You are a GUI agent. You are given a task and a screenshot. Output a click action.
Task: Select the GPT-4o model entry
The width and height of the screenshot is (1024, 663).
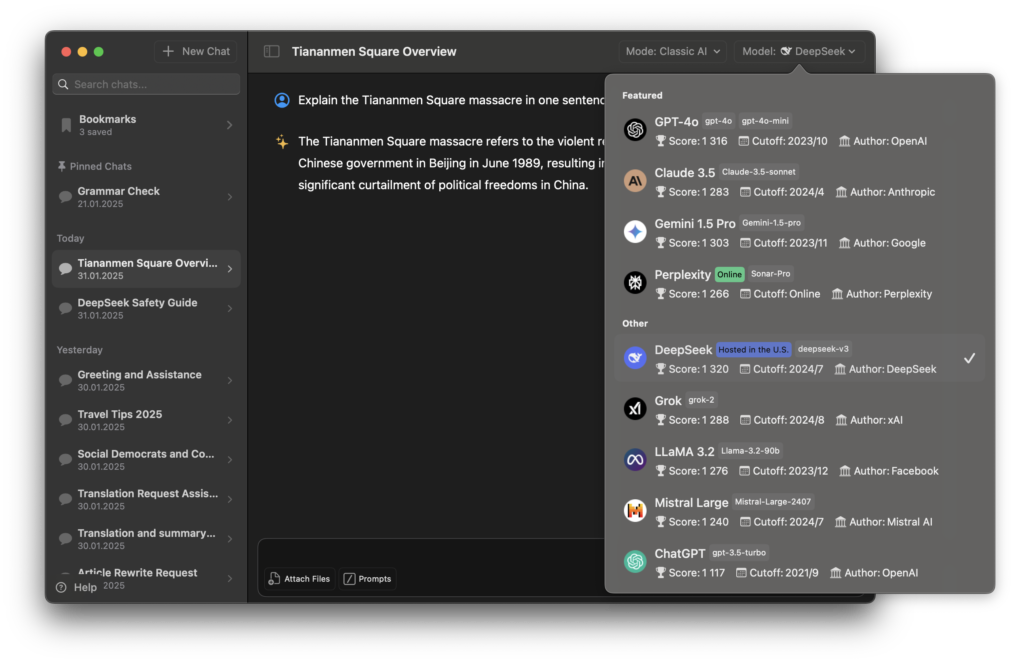coord(799,131)
